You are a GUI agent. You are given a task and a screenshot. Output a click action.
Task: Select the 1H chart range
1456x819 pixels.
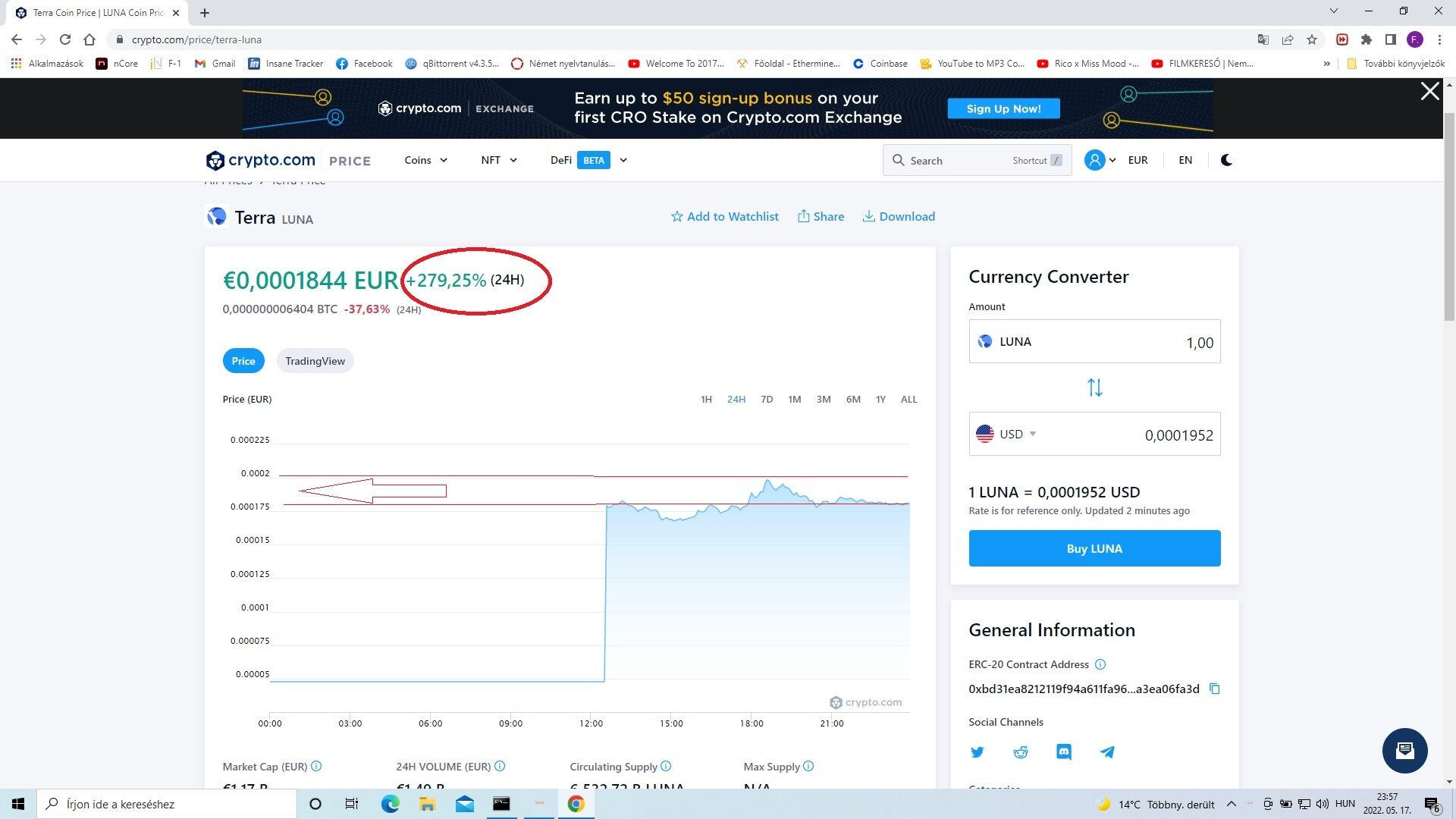[x=706, y=399]
